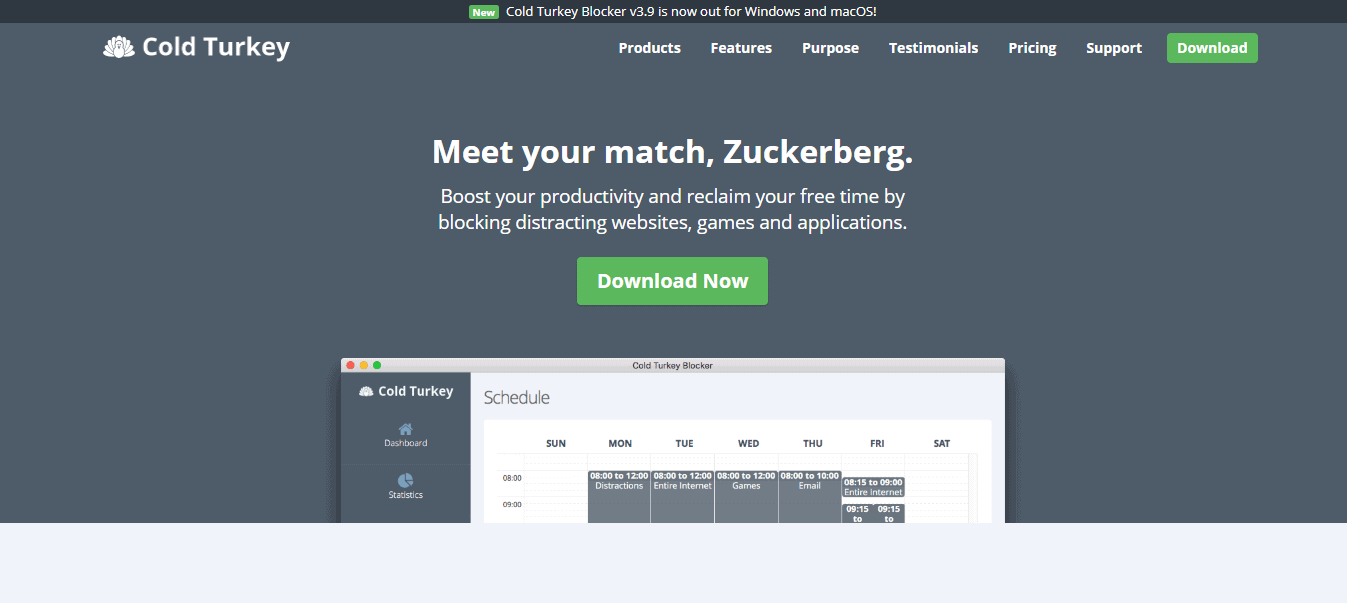
Task: Click the green Download button in header
Action: point(1212,48)
